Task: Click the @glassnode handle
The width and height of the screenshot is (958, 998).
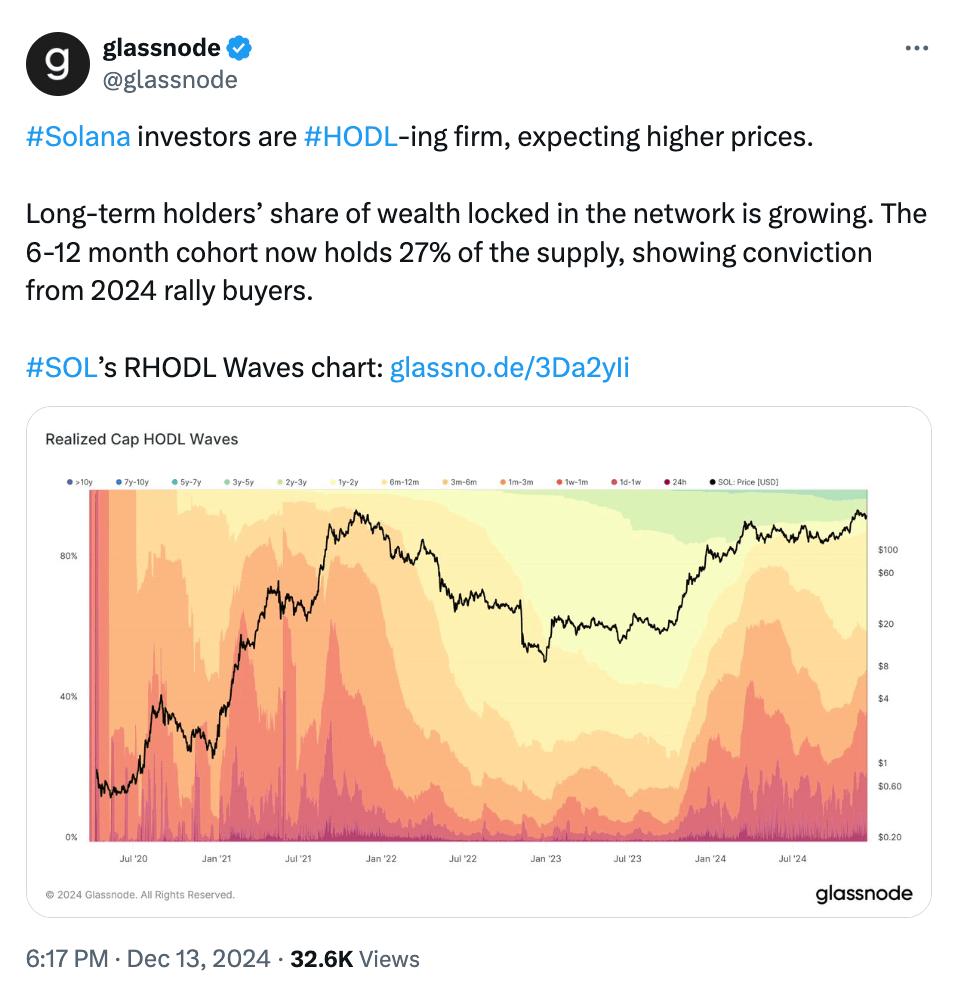Action: [x=171, y=80]
